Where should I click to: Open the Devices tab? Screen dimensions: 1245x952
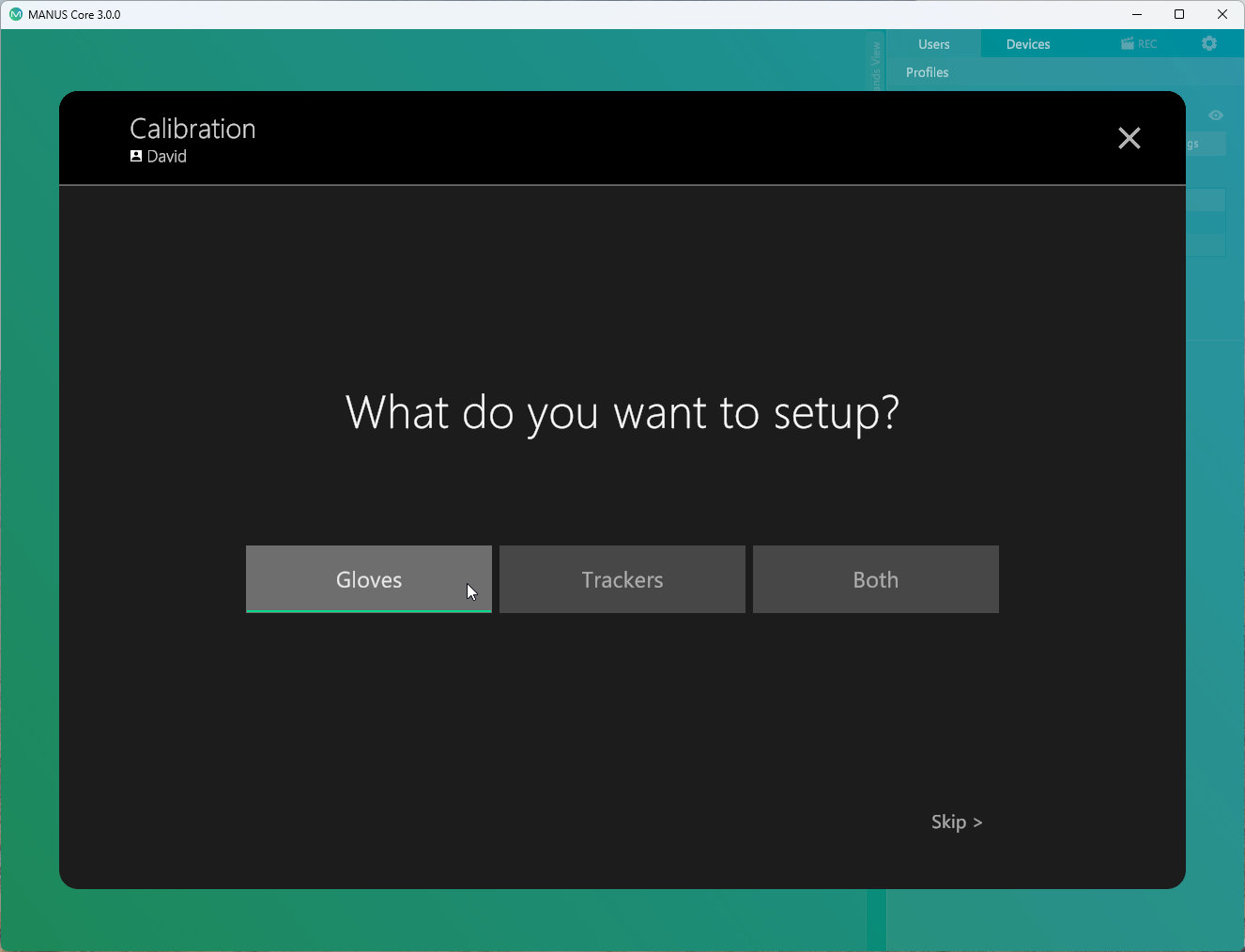tap(1027, 44)
